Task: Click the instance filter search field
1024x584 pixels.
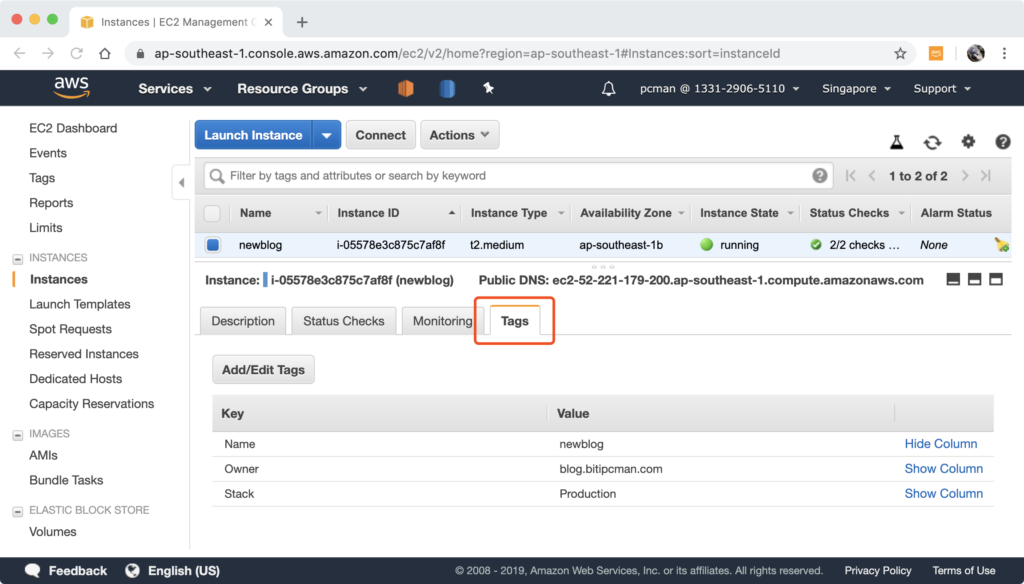Action: pyautogui.click(x=519, y=175)
